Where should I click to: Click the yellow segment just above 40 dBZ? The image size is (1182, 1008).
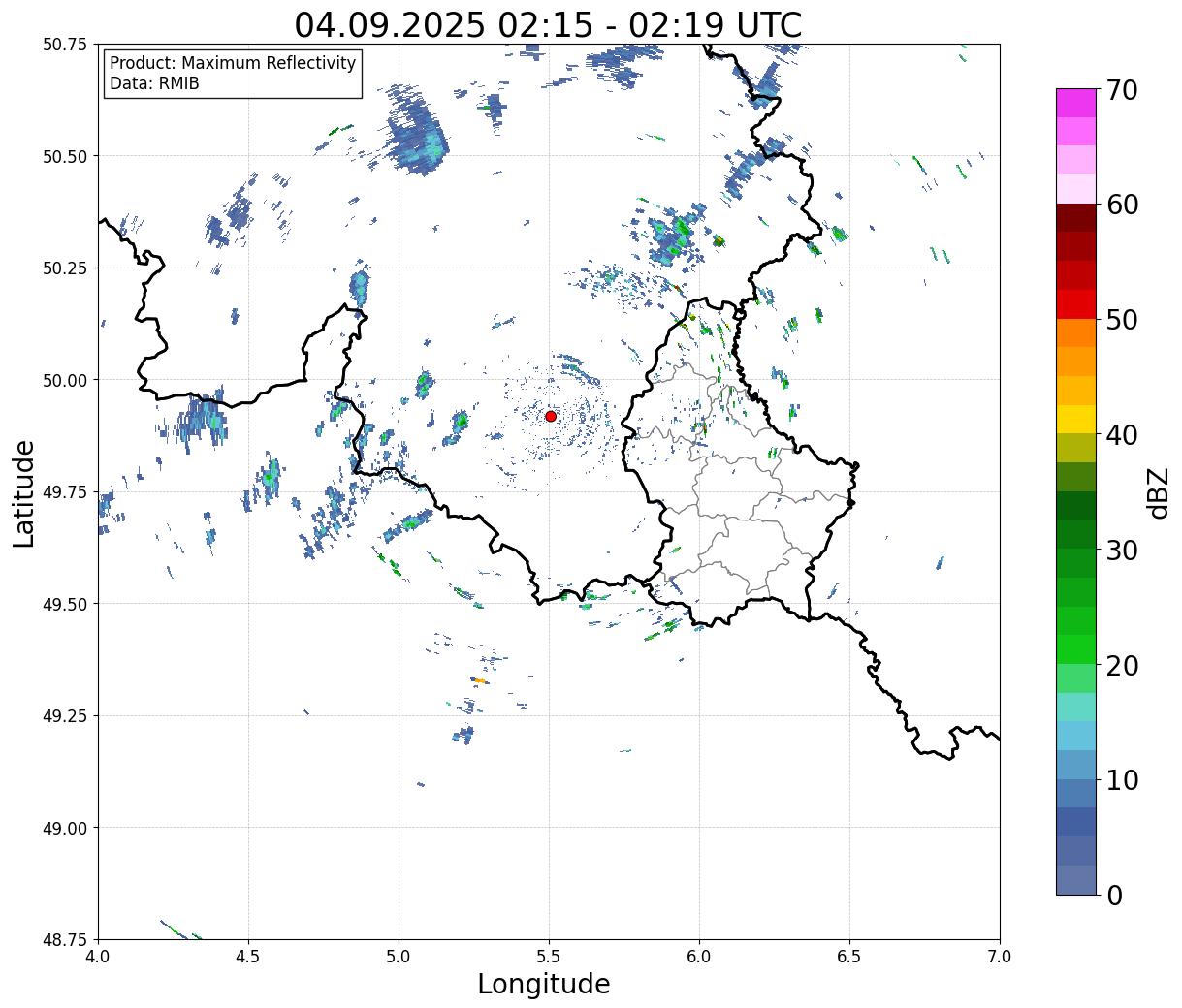pyautogui.click(x=1076, y=419)
